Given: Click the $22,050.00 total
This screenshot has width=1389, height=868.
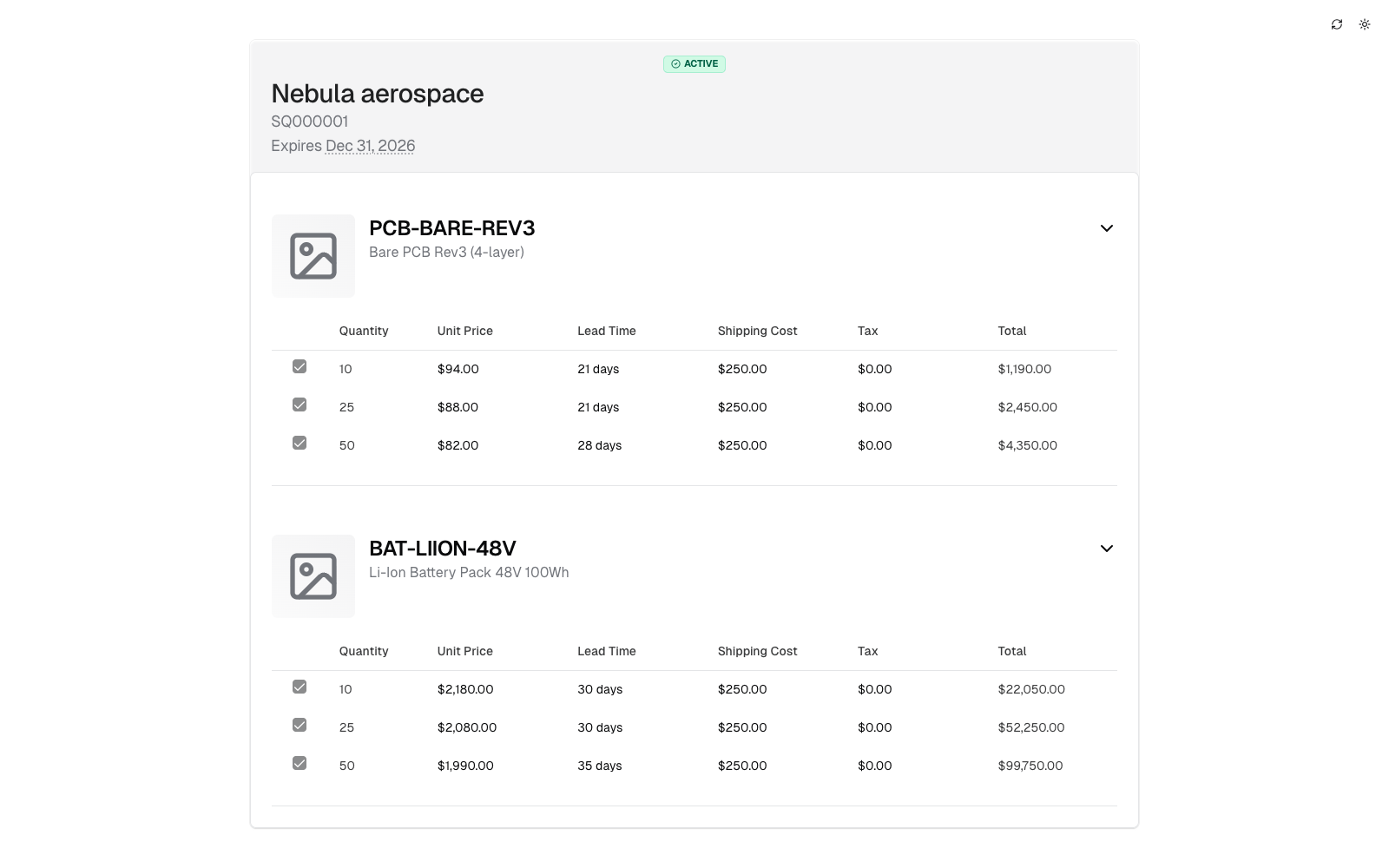Looking at the screenshot, I should (1031, 689).
